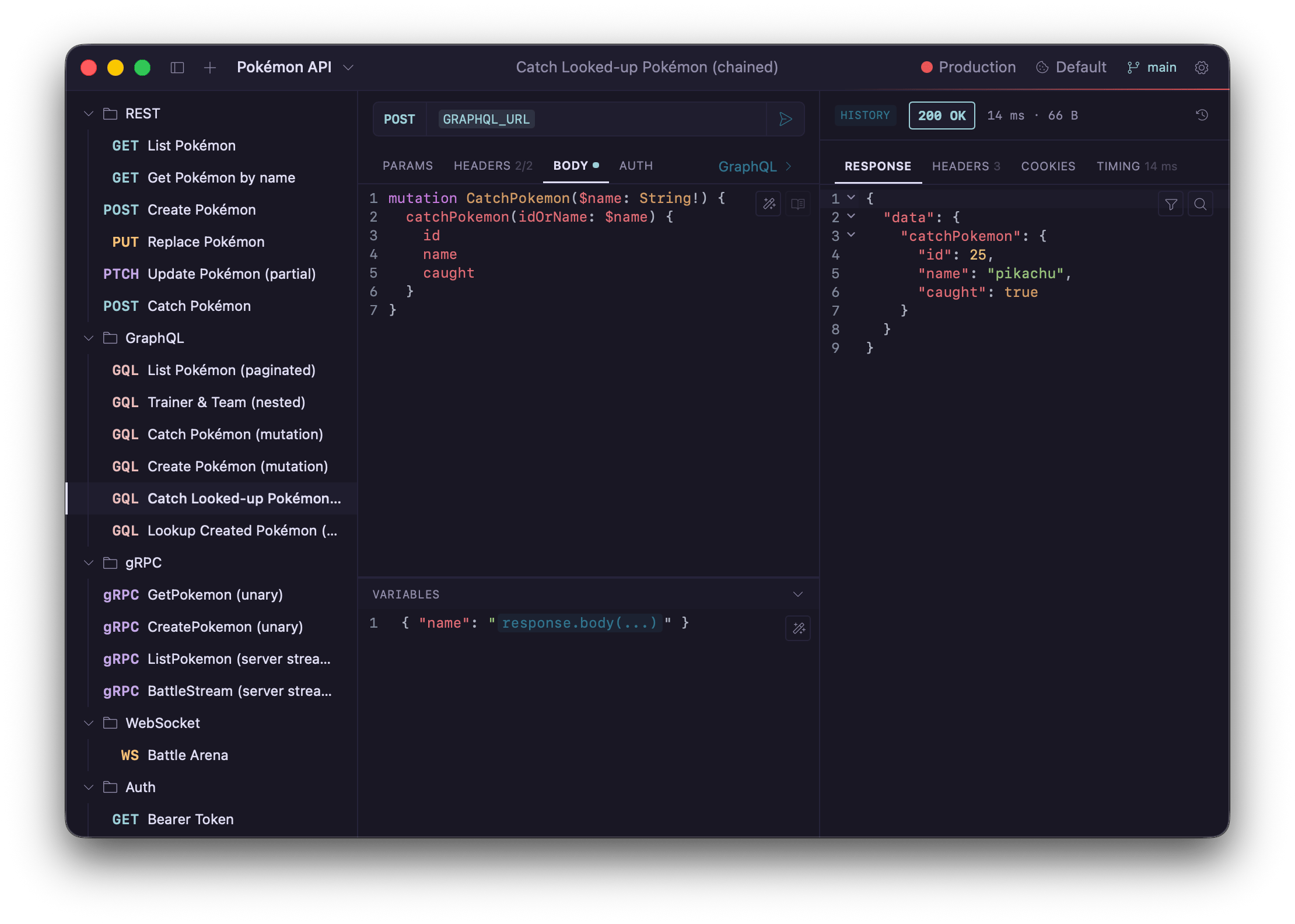Collapse the gRPC folder chevron

(x=89, y=563)
